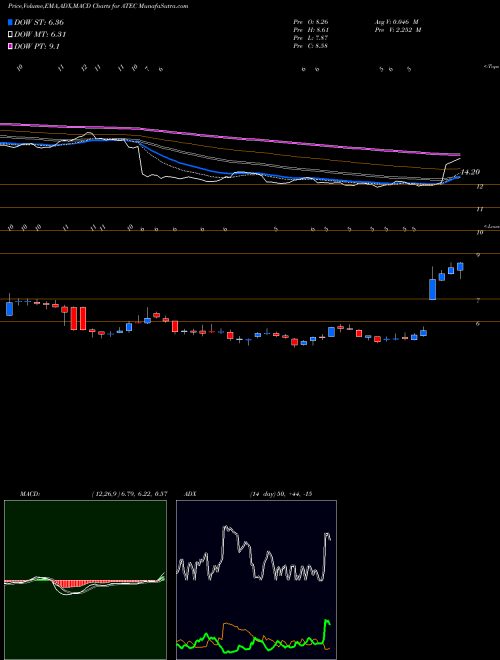Viewport: 500px width, 660px height.
Task: Click the 'Pre H: 8.61' high value
Action: [x=311, y=30]
